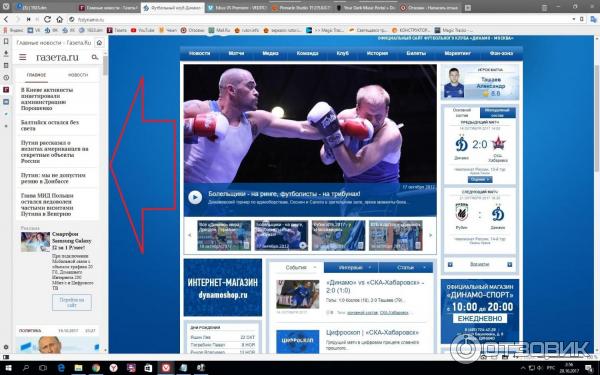
Task: Open the YouTube bookmark in the bookmarks bar
Action: (x=143, y=30)
